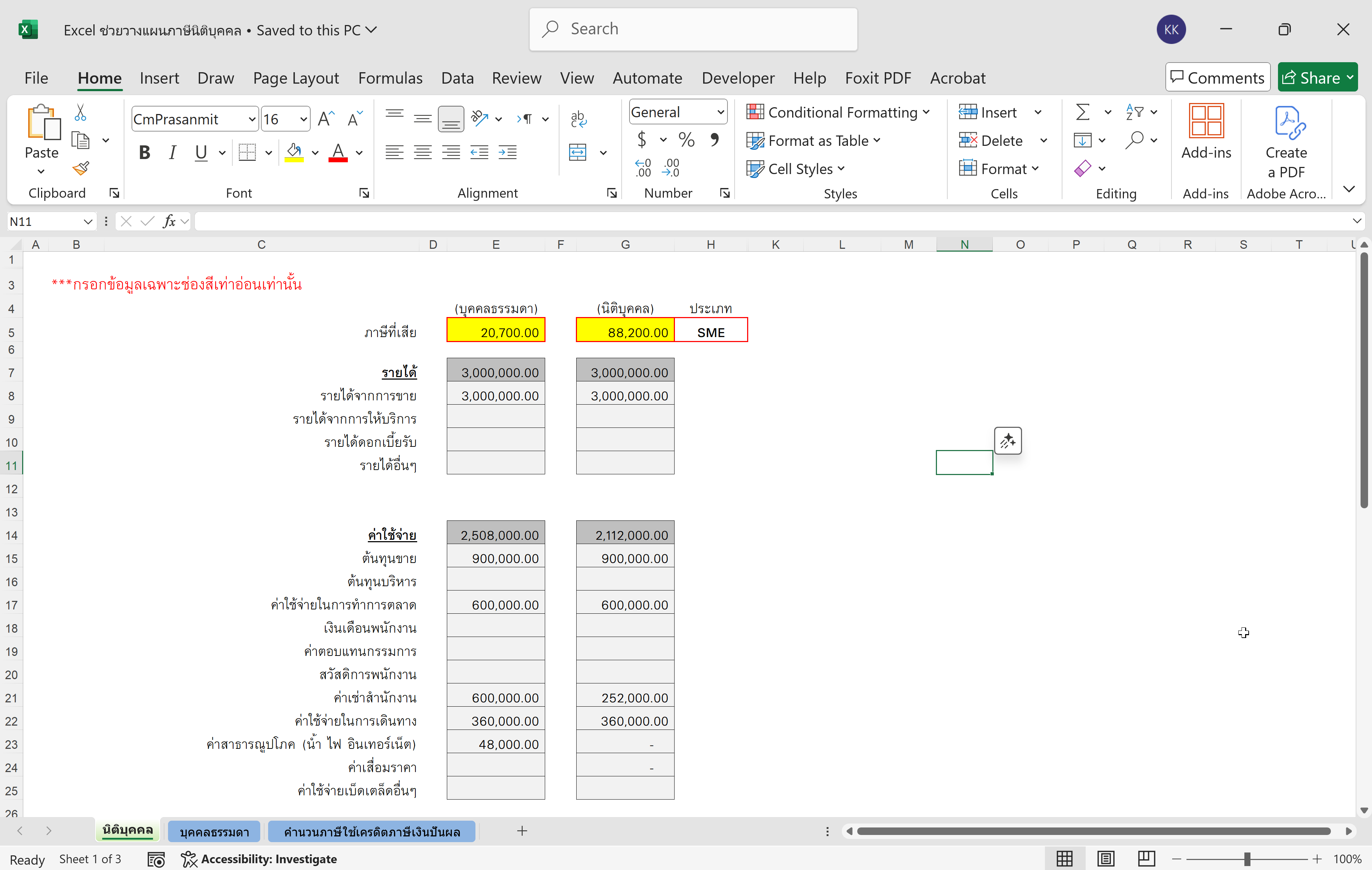Image resolution: width=1372 pixels, height=870 pixels.
Task: Click the Increase Font Size icon
Action: [326, 119]
